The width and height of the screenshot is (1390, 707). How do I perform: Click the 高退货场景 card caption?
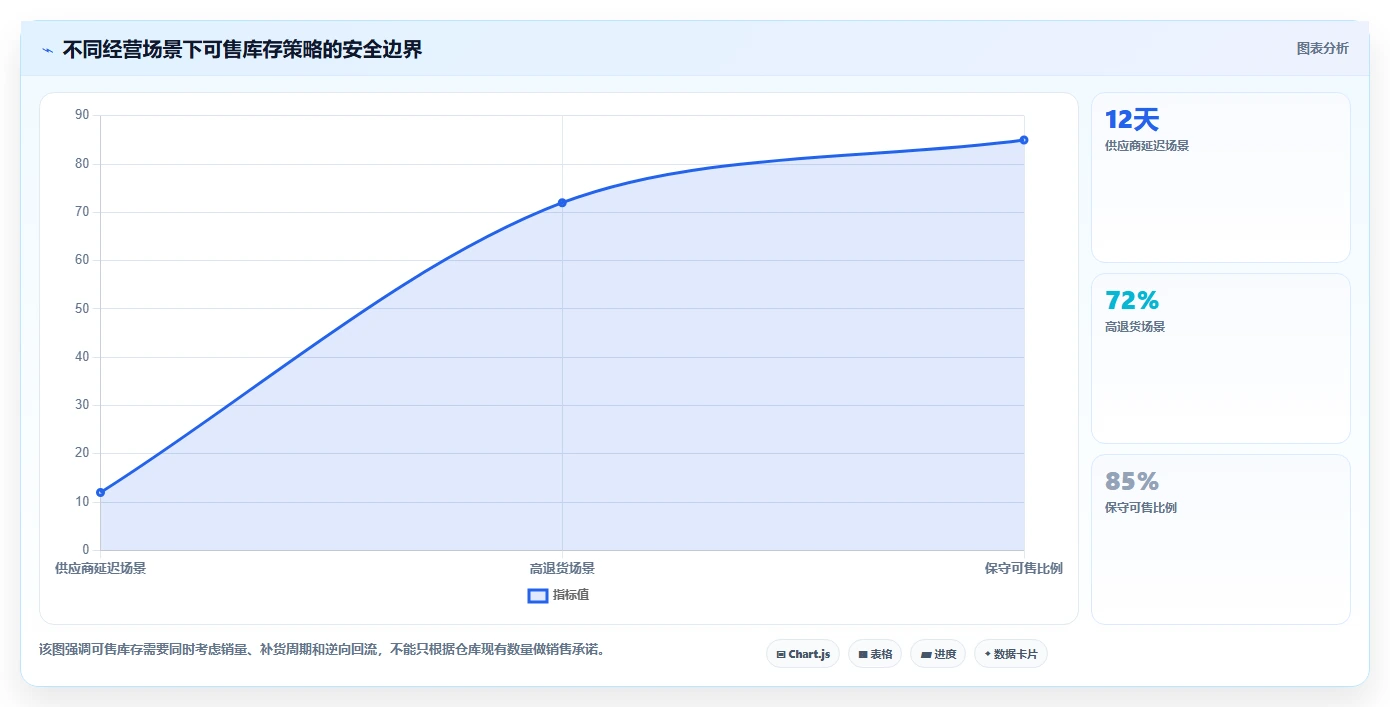click(1135, 327)
